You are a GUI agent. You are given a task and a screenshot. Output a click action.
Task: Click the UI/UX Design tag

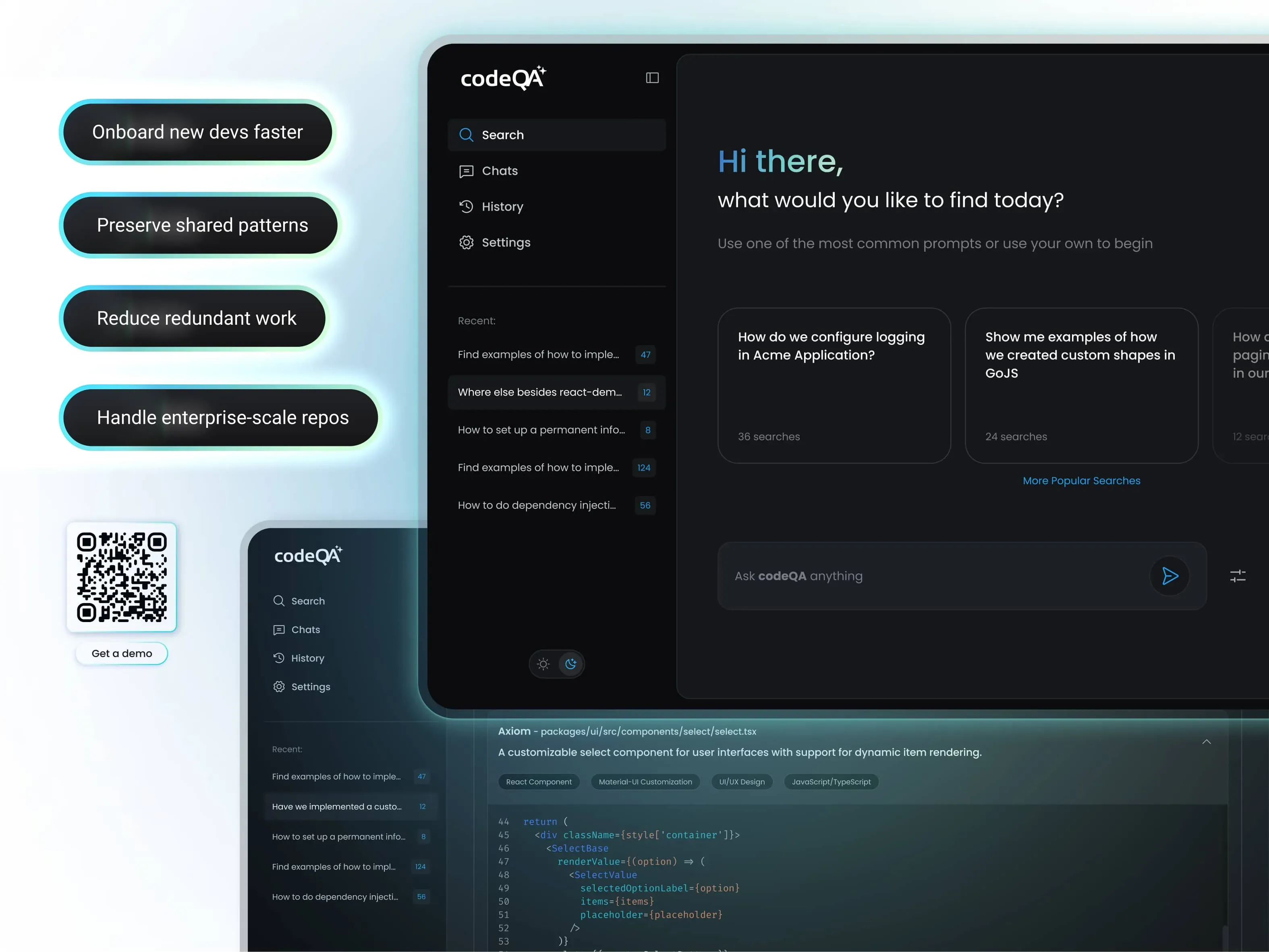[x=742, y=782]
